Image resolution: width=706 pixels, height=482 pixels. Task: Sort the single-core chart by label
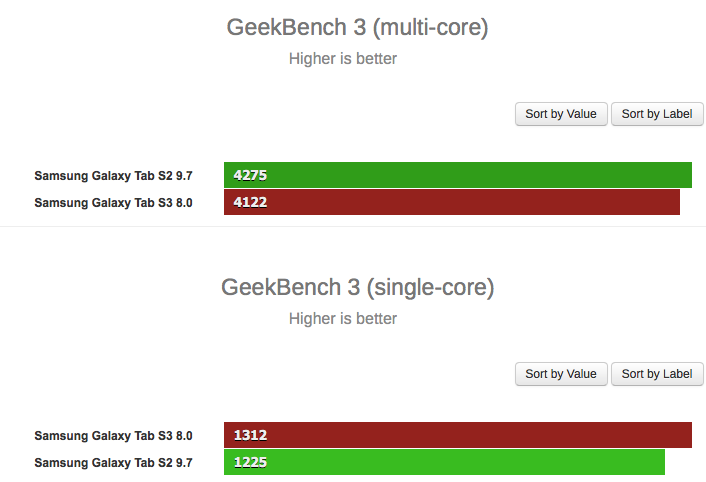[657, 374]
